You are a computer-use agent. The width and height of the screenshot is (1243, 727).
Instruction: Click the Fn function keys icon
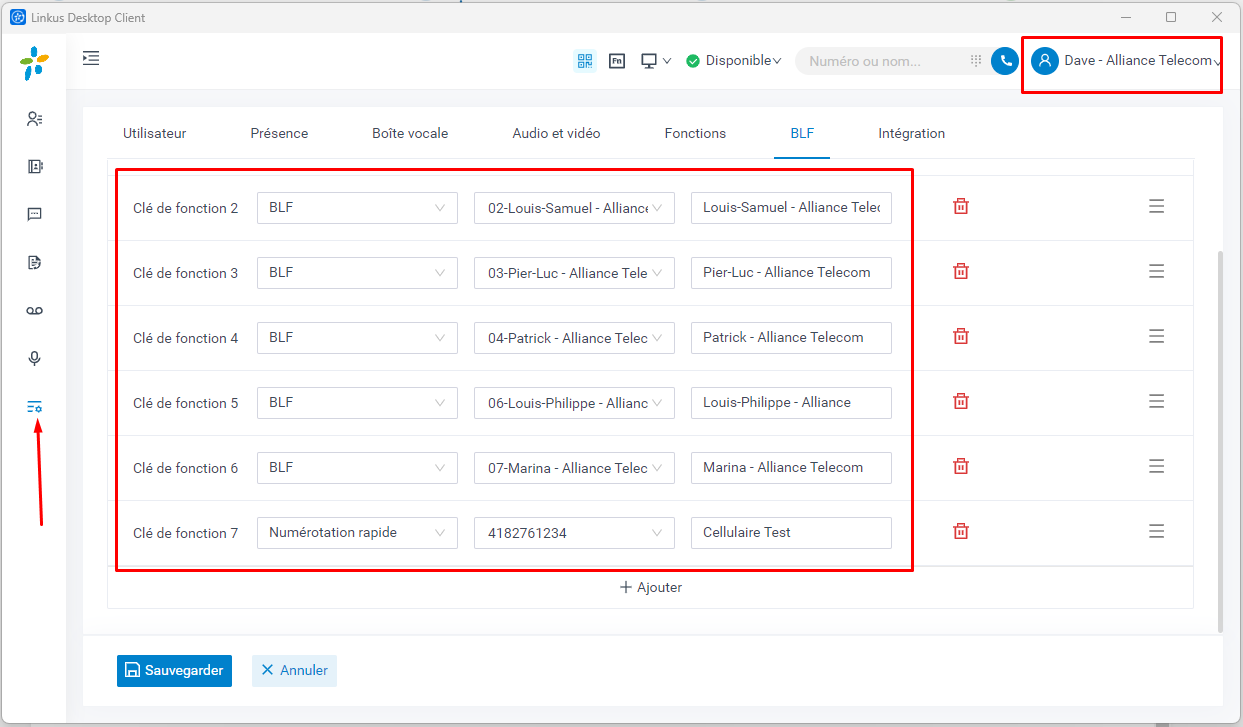(x=617, y=61)
